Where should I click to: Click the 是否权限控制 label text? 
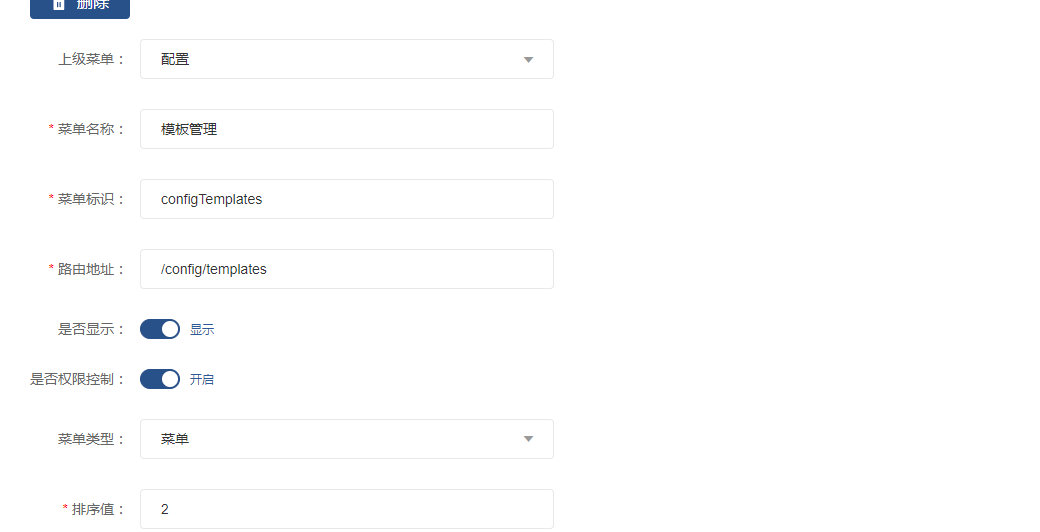78,379
